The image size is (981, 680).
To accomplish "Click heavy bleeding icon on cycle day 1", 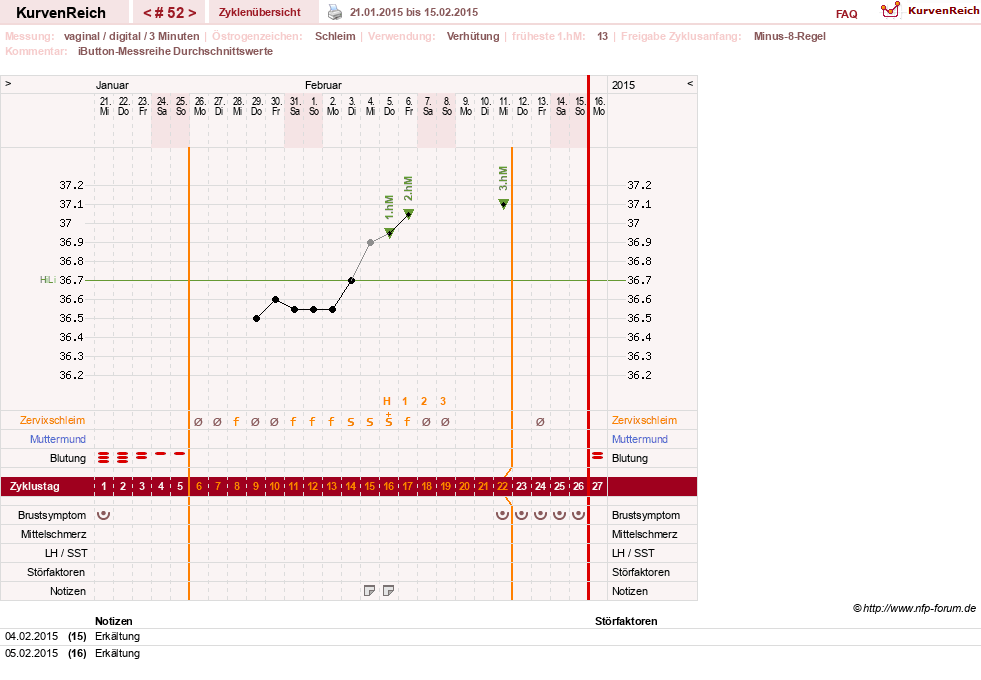I will pos(104,458).
